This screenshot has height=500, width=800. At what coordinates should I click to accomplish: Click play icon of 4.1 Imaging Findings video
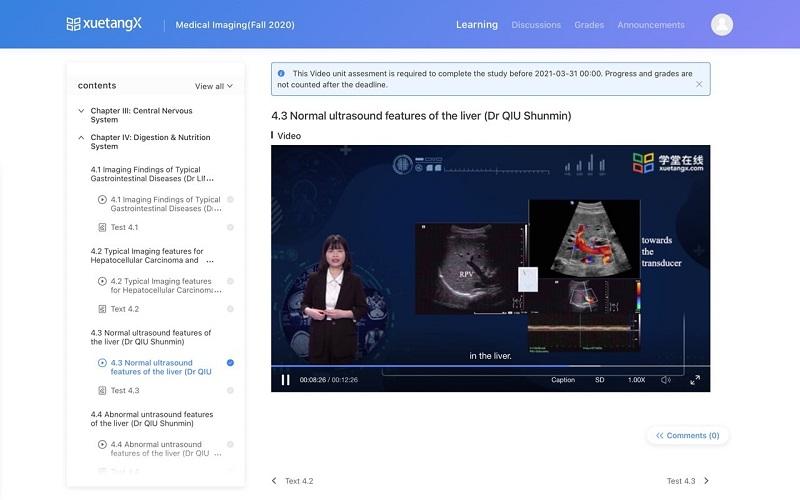102,199
